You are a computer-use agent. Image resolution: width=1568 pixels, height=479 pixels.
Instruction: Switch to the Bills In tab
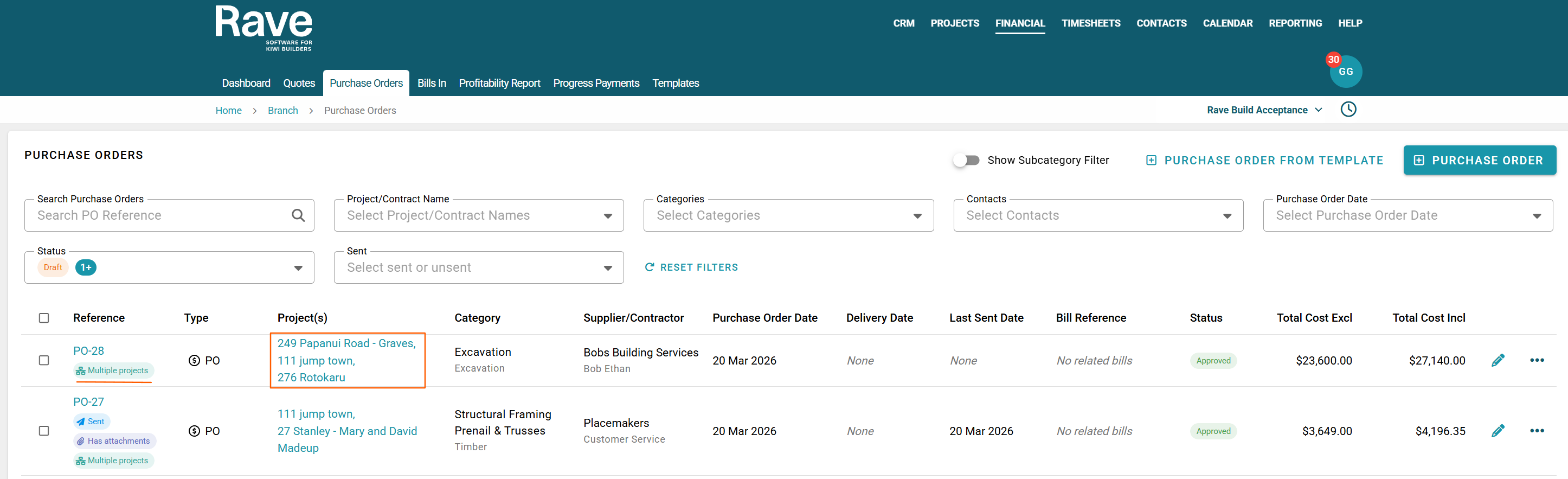[x=432, y=84]
